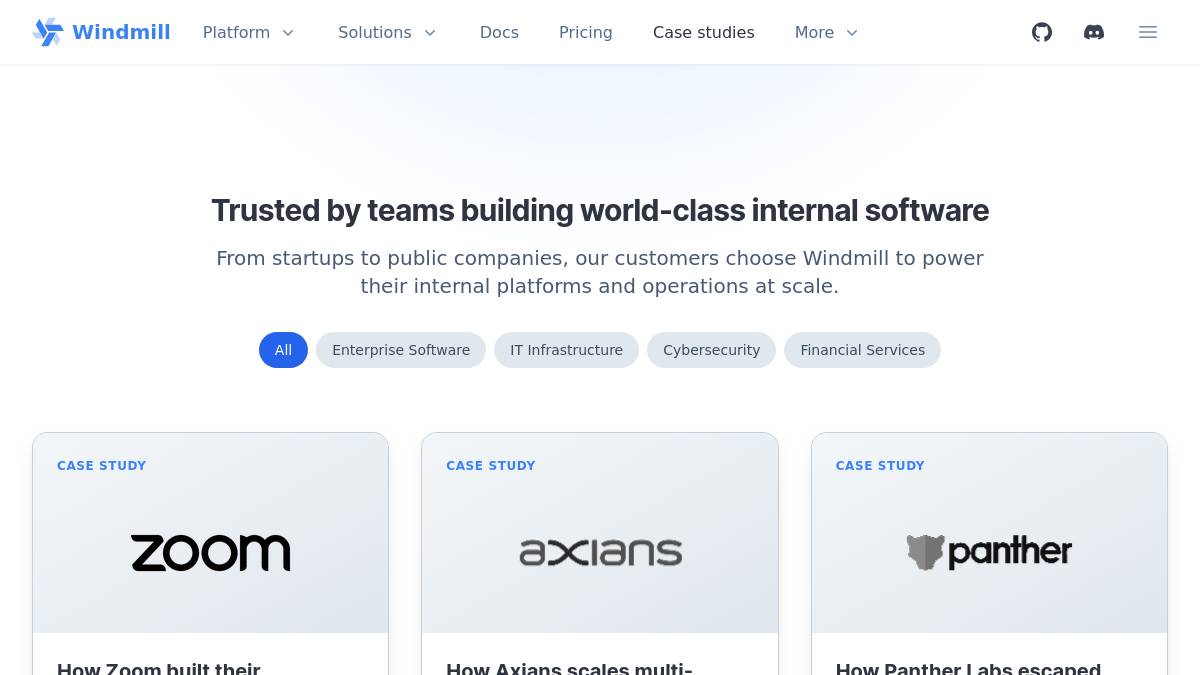Click the How Panther Labs escaped title
The height and width of the screenshot is (675, 1200).
pyautogui.click(x=968, y=667)
